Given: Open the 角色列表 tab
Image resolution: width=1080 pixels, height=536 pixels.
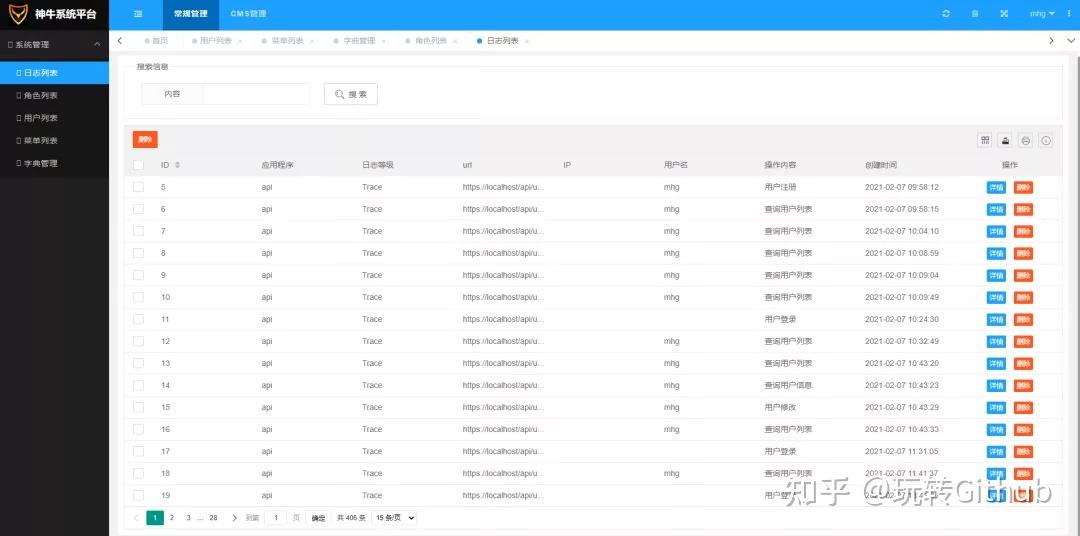Looking at the screenshot, I should (427, 41).
